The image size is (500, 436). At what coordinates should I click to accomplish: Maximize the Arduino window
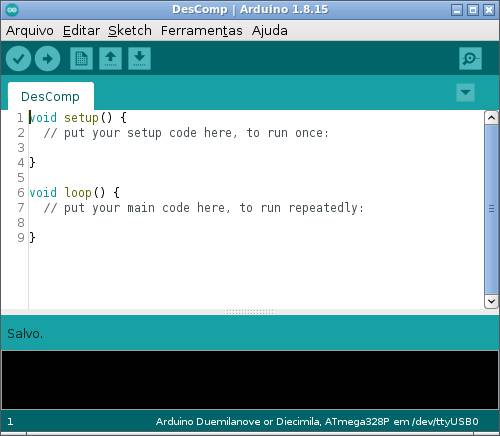click(x=473, y=10)
